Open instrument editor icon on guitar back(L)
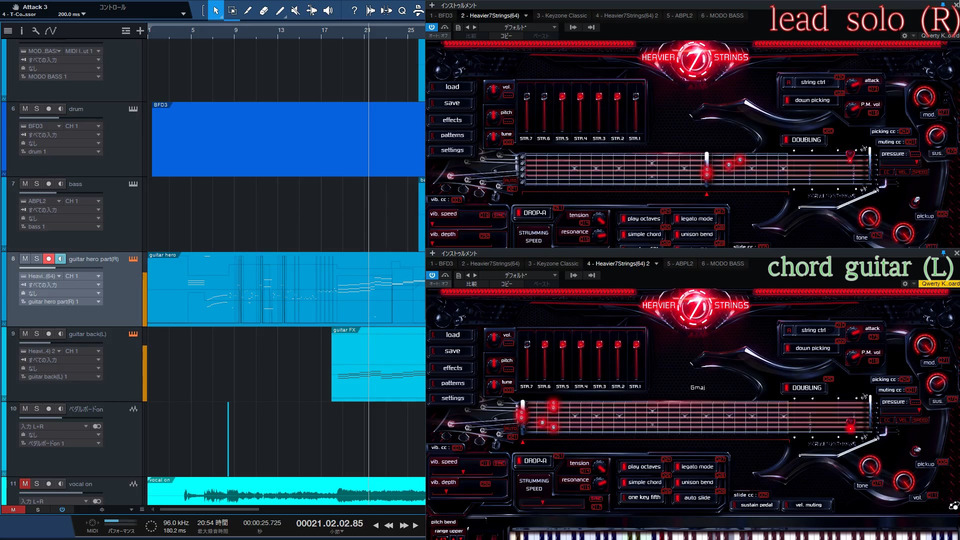The image size is (960, 540). 133,334
